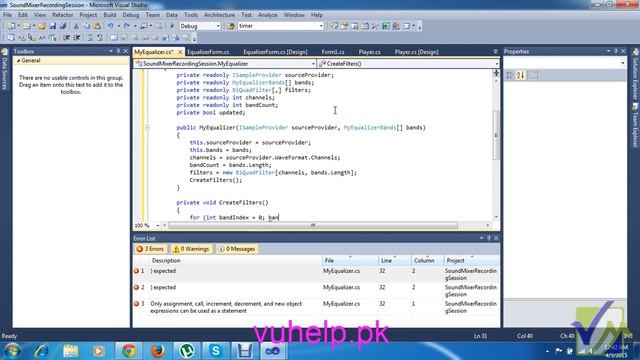Screen dimensions: 640x360
Task: Select error 3 'Only assignment, call' row
Action: (316, 307)
